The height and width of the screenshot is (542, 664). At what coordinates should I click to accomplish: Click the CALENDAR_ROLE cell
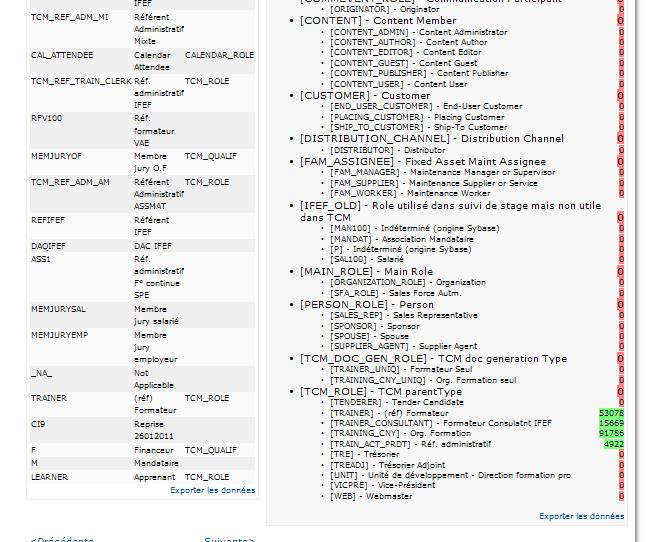point(219,55)
